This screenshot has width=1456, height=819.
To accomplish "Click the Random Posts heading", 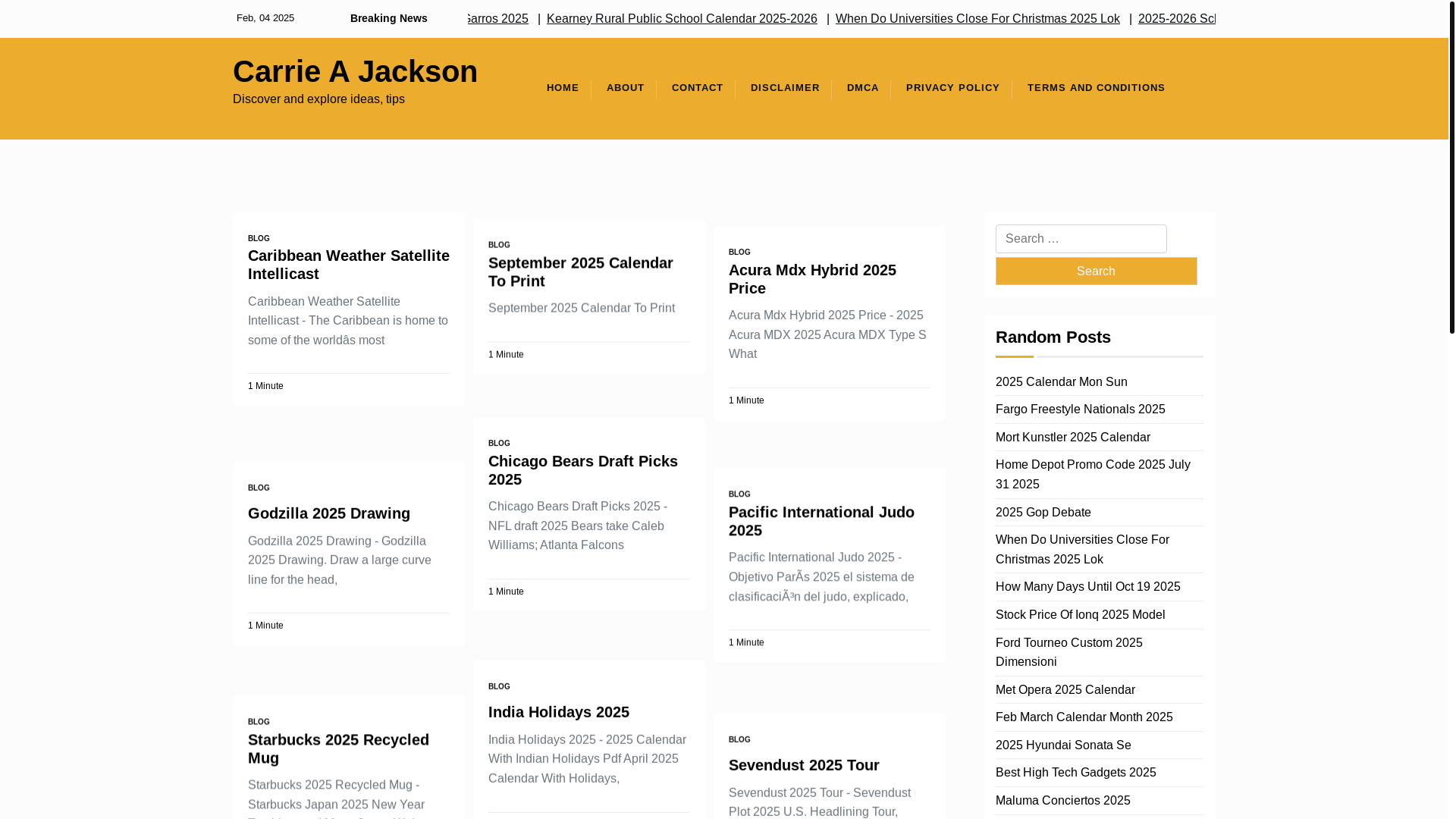I will pos(1053,337).
